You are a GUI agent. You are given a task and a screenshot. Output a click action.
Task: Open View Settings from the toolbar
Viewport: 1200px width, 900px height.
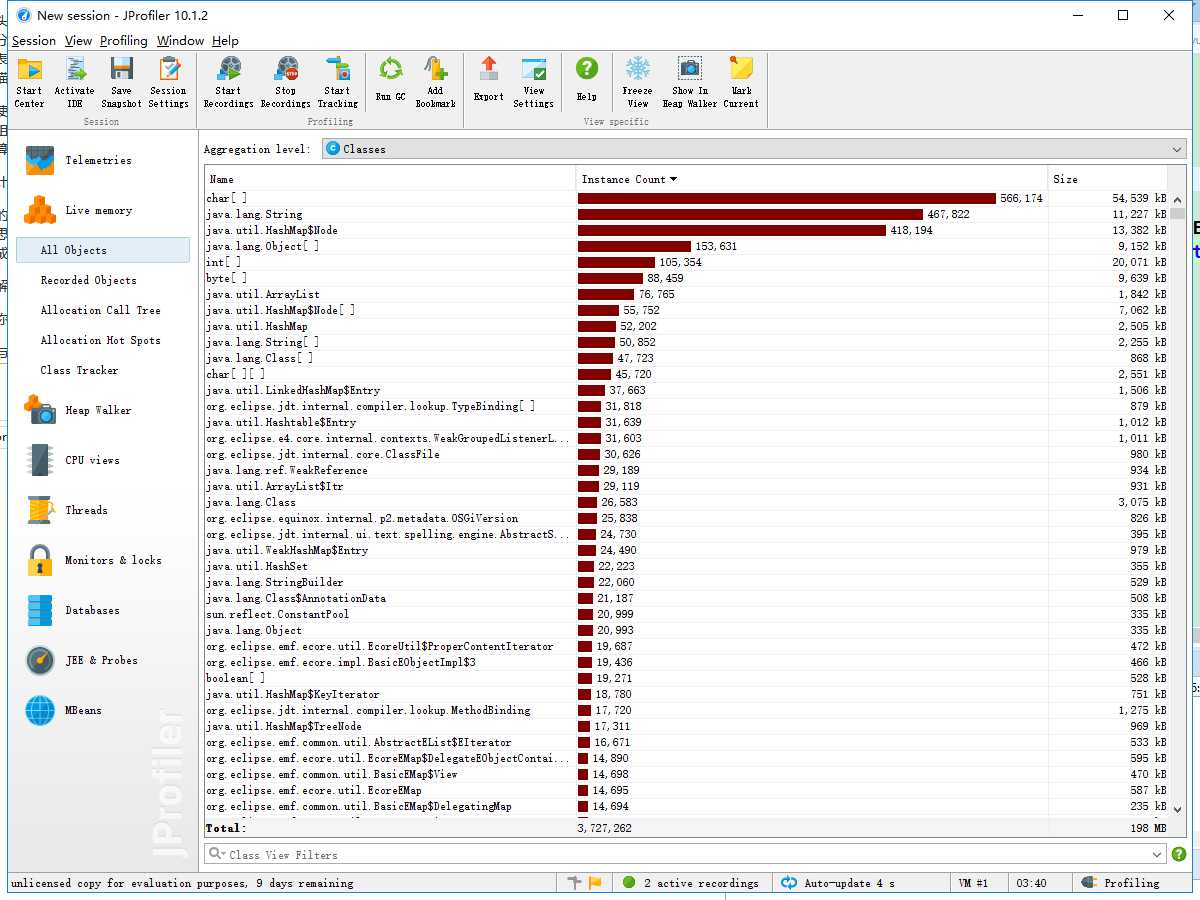[534, 83]
